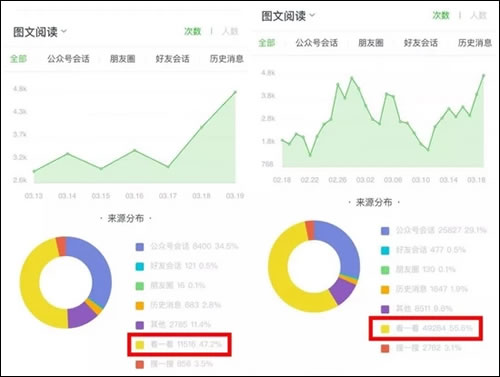Select the 全部 tab in right panel
The image size is (500, 377).
(267, 43)
